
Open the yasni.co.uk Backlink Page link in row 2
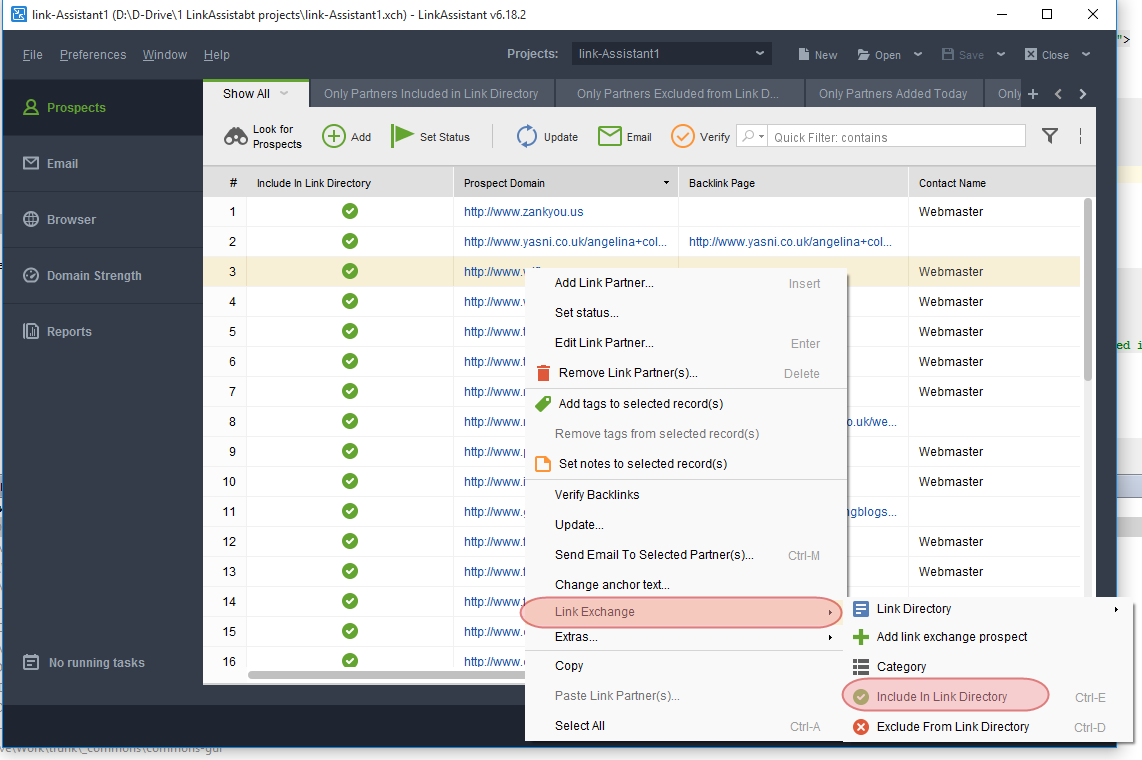[x=790, y=242]
